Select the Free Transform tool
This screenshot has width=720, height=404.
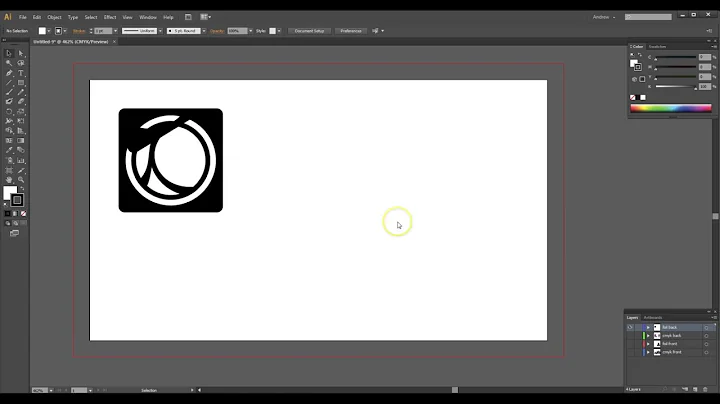tap(21, 121)
